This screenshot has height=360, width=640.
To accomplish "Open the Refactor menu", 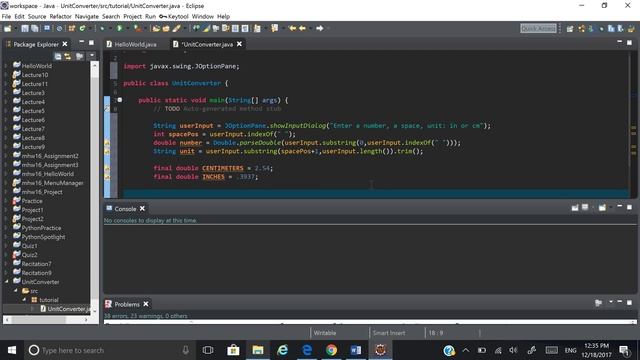I will pos(60,16).
